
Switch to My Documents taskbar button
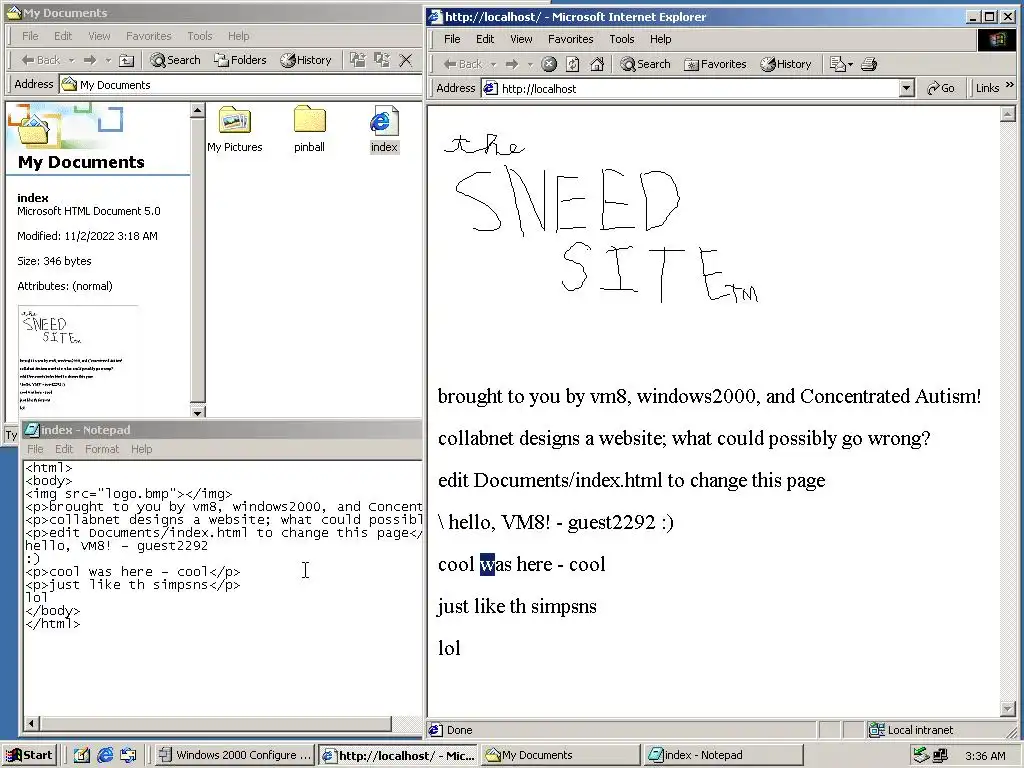[x=561, y=755]
